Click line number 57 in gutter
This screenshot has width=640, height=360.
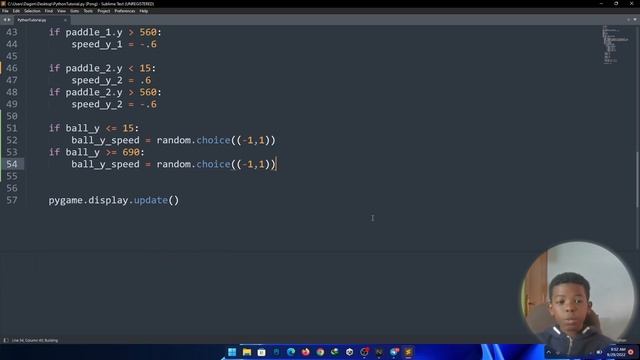click(12, 200)
